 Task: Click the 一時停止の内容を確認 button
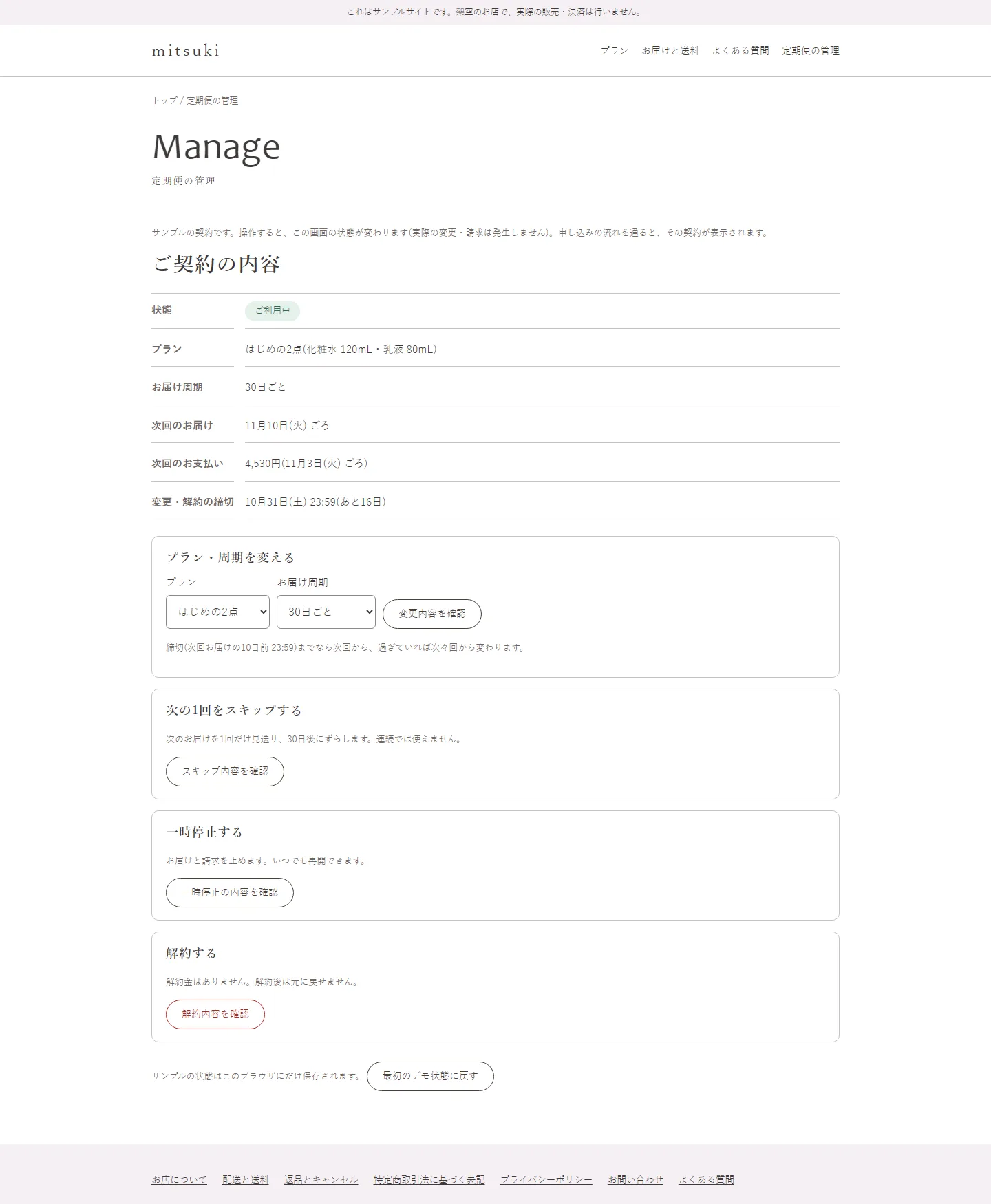(x=230, y=892)
